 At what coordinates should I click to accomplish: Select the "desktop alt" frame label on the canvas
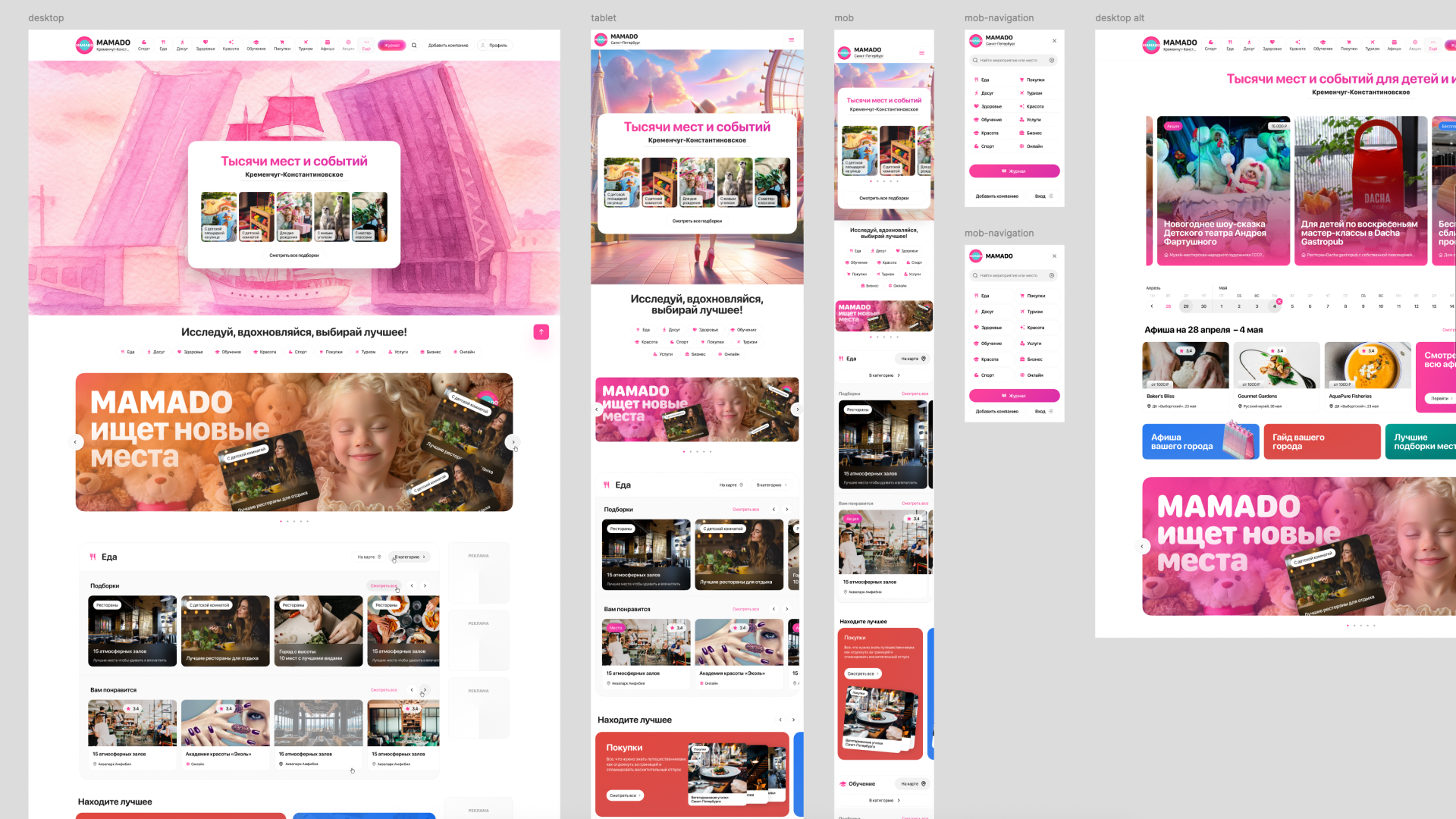click(1119, 18)
